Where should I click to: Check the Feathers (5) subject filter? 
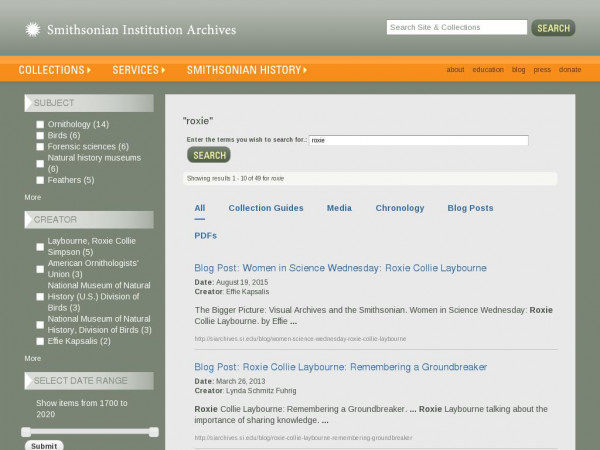point(40,180)
